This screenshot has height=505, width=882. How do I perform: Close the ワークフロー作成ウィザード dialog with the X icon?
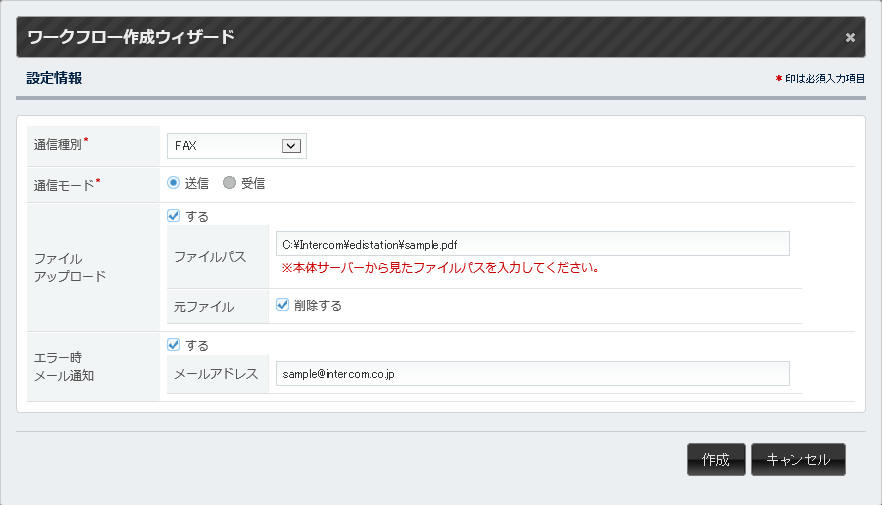pyautogui.click(x=850, y=37)
